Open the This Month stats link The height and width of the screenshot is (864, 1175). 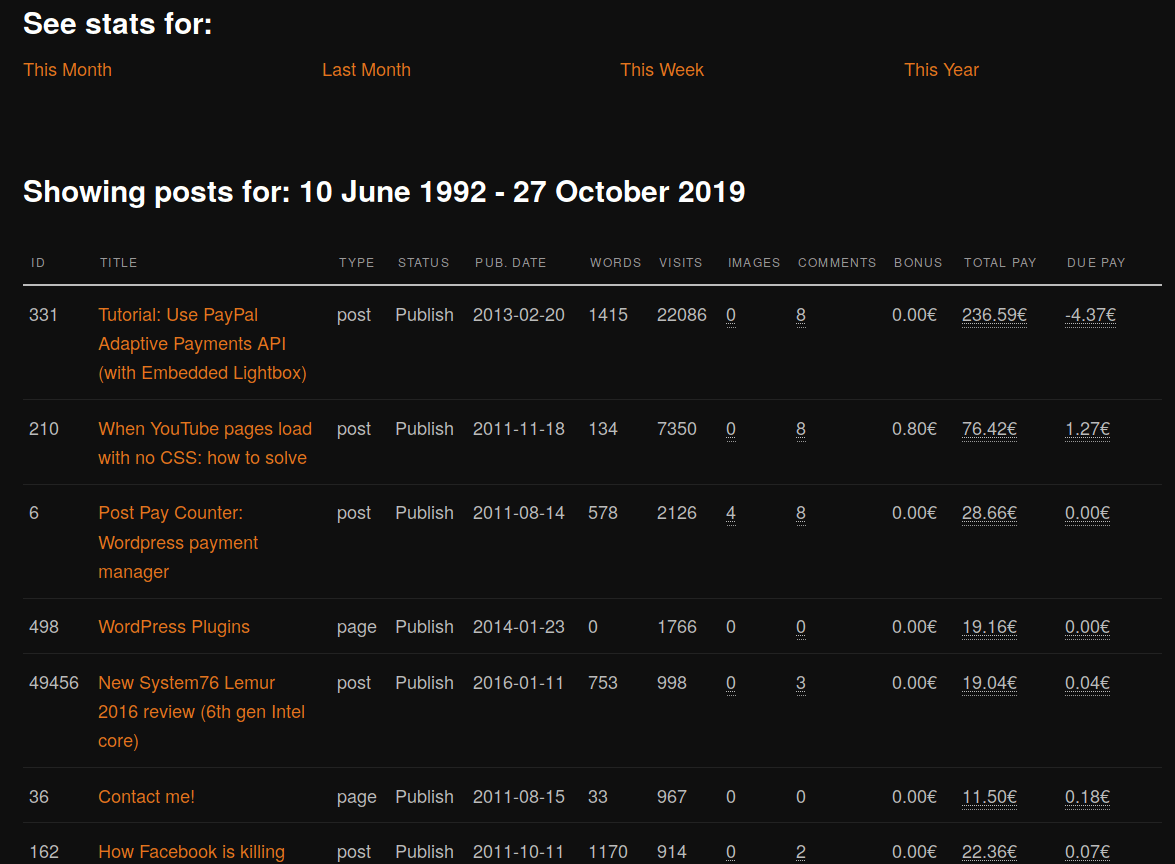(x=67, y=70)
